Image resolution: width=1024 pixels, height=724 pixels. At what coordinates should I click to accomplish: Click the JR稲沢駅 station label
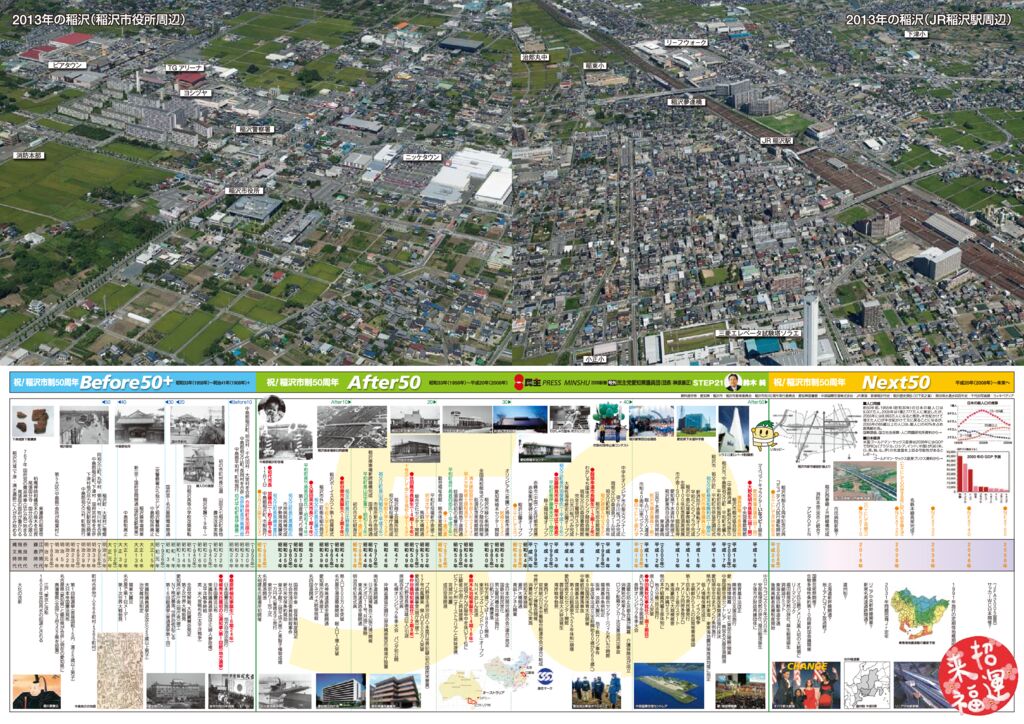click(x=776, y=141)
